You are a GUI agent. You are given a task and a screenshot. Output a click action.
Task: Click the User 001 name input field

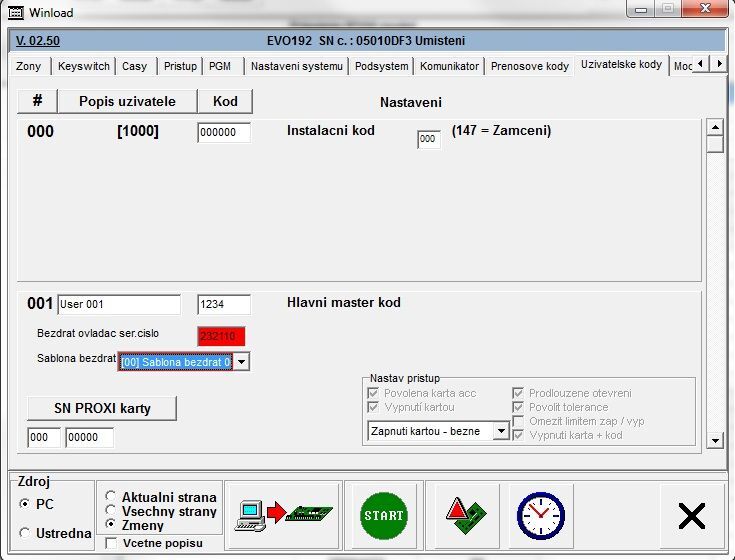118,304
